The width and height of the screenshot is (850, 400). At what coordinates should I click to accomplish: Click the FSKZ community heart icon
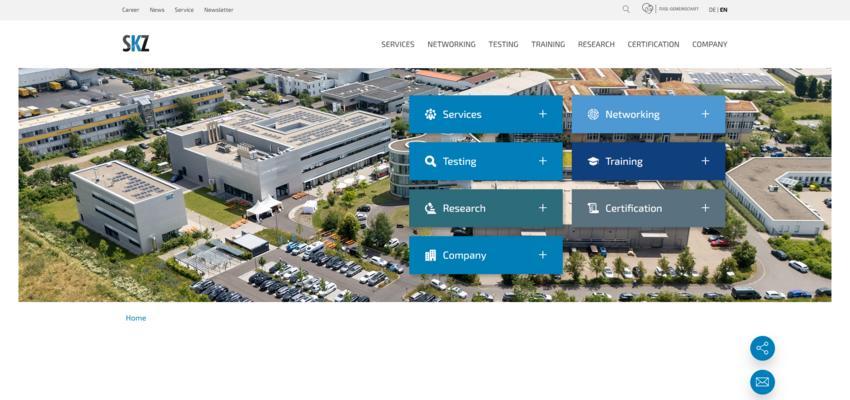click(647, 9)
